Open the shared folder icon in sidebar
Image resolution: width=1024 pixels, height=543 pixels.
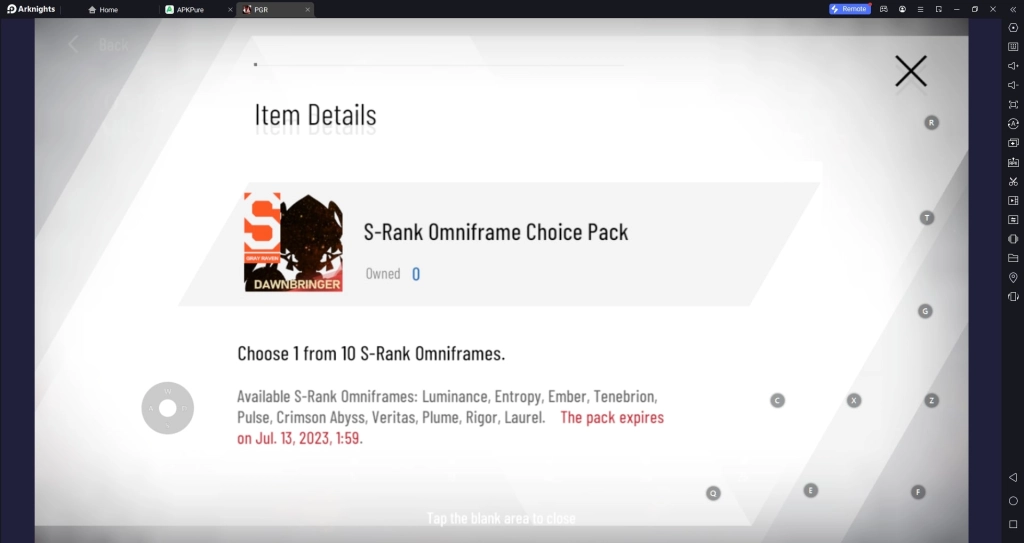coord(1013,258)
